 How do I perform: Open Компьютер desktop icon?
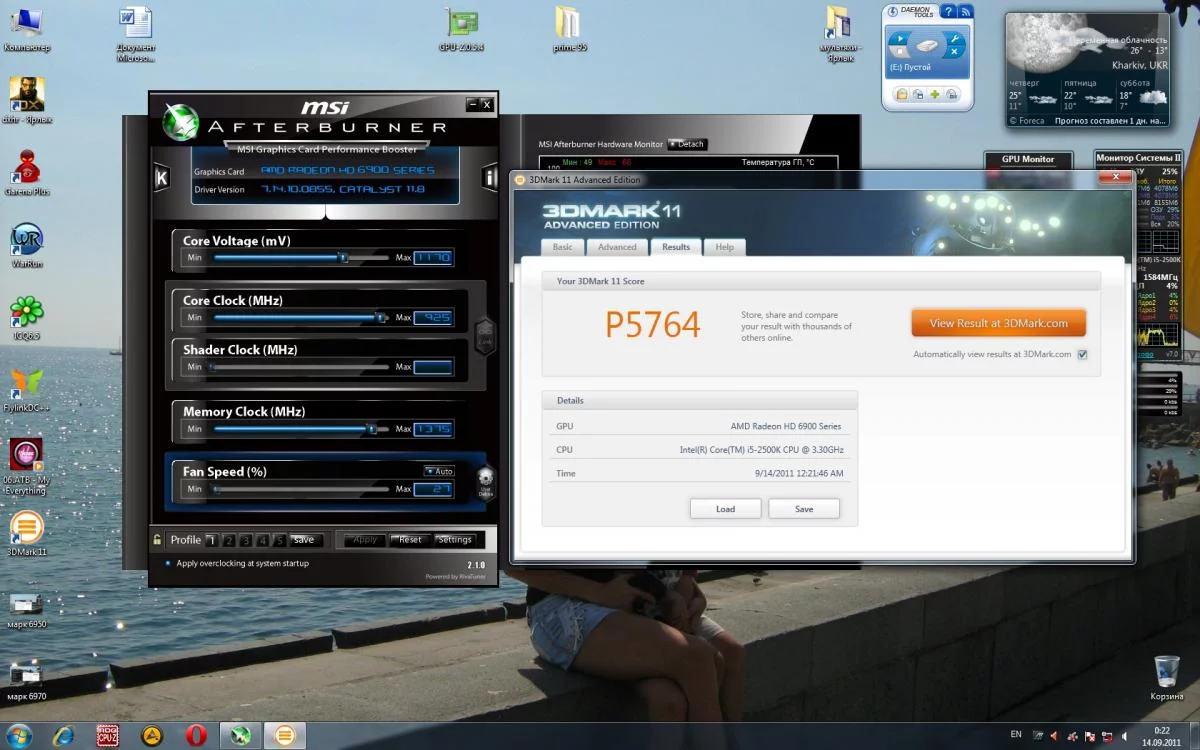pos(27,30)
